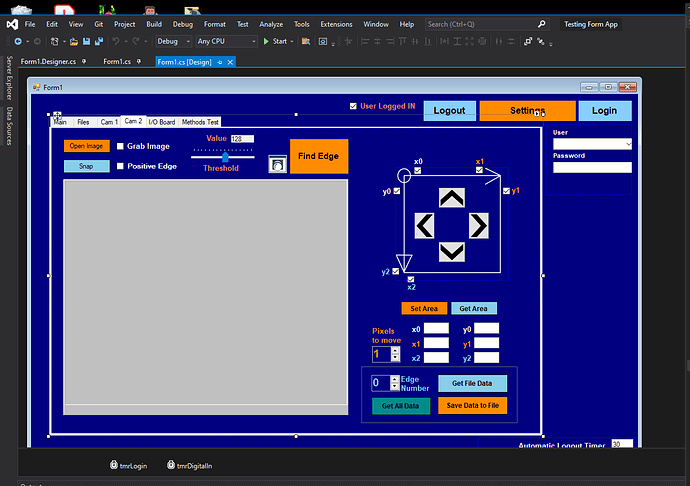This screenshot has height=486, width=690.
Task: Toggle the x0 checkbox
Action: pyautogui.click(x=418, y=170)
